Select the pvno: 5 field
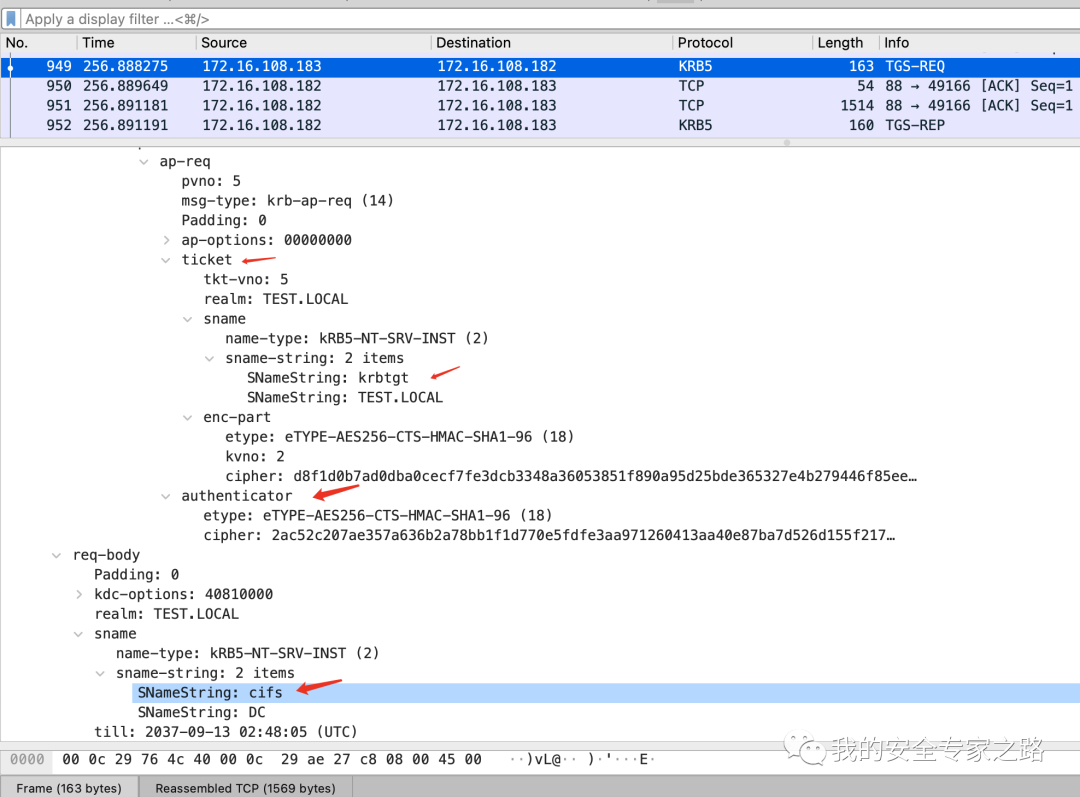The width and height of the screenshot is (1080, 797). 211,181
